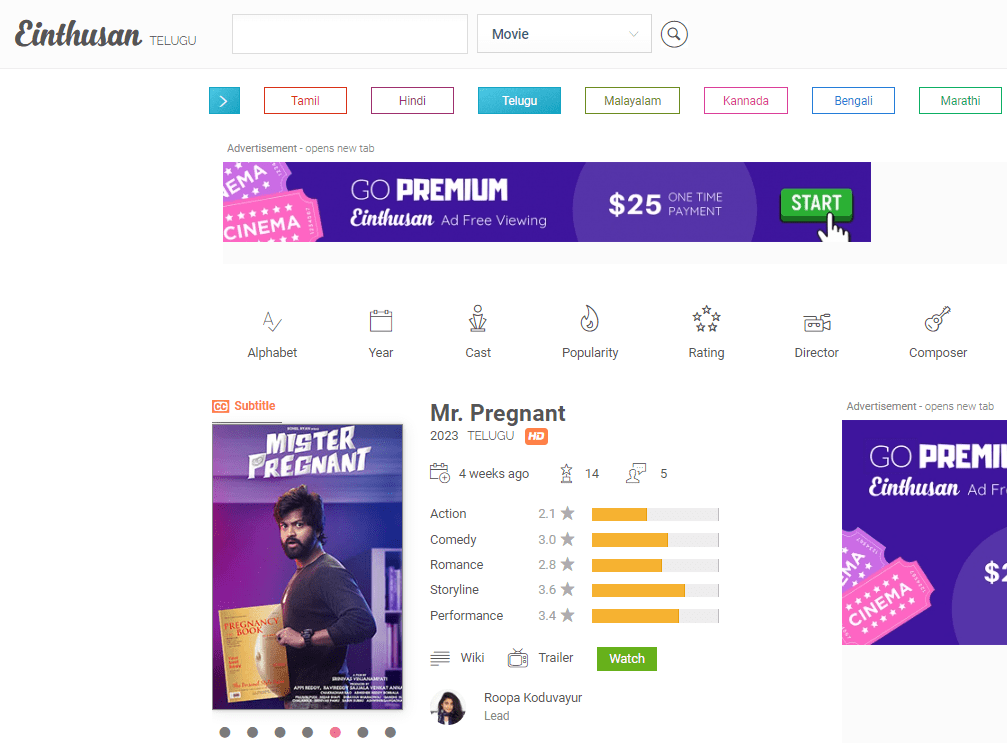The height and width of the screenshot is (747, 1007).
Task: Select the Popularity flame icon
Action: [x=590, y=319]
